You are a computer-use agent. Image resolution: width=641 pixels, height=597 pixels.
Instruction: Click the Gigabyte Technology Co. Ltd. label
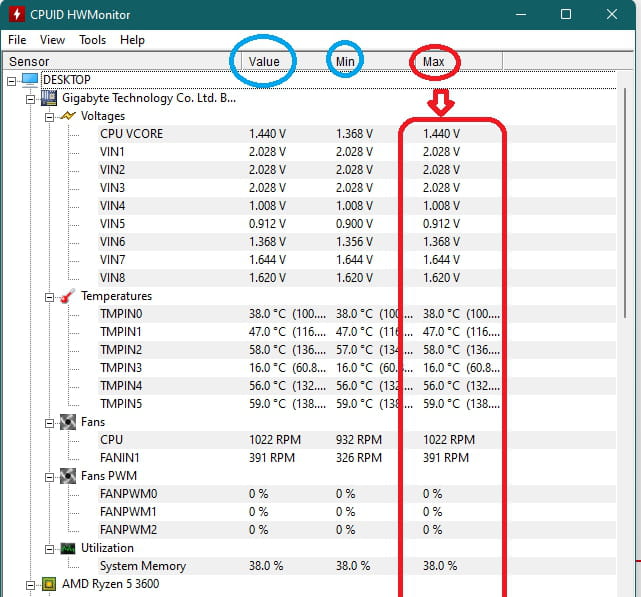(149, 98)
